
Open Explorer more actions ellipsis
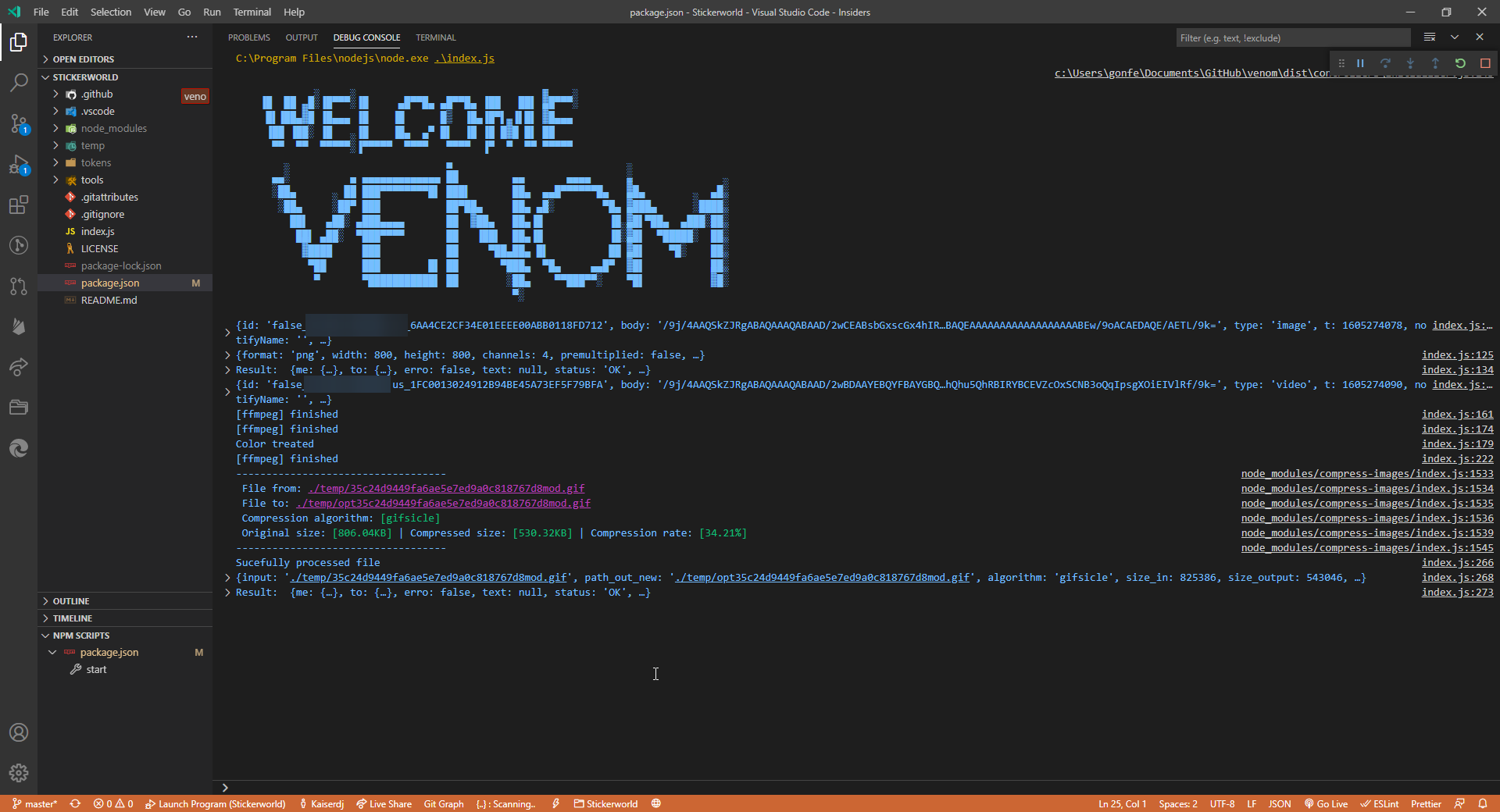pyautogui.click(x=192, y=37)
